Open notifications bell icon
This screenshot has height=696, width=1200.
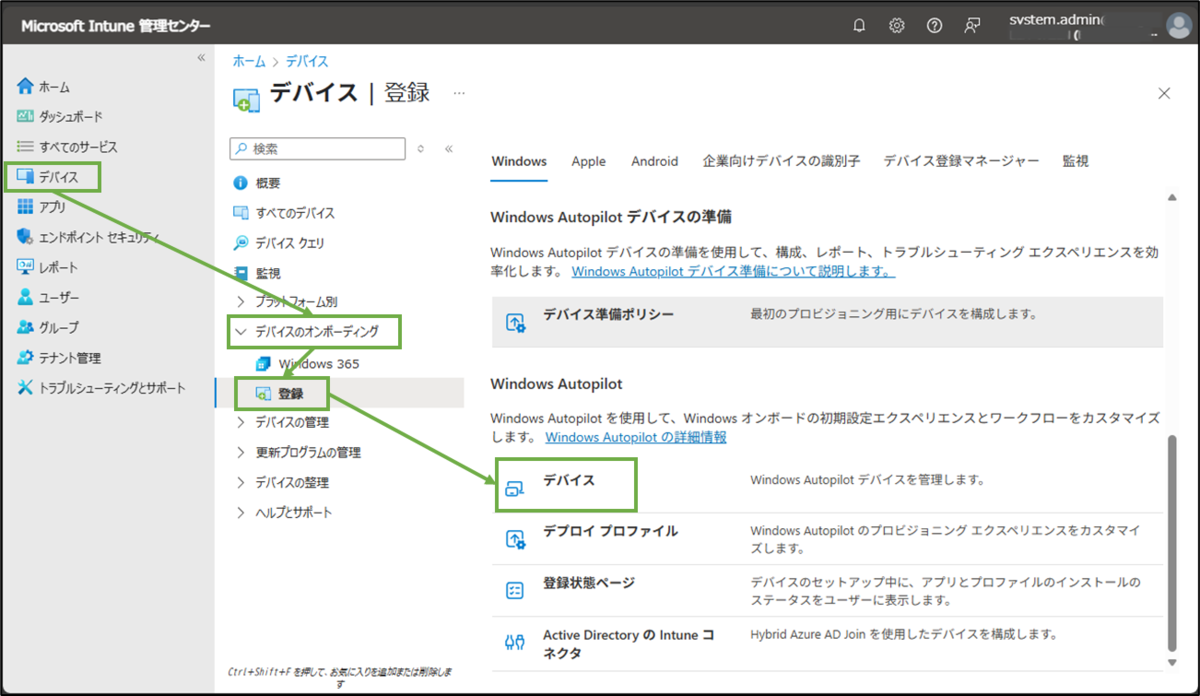coord(859,26)
